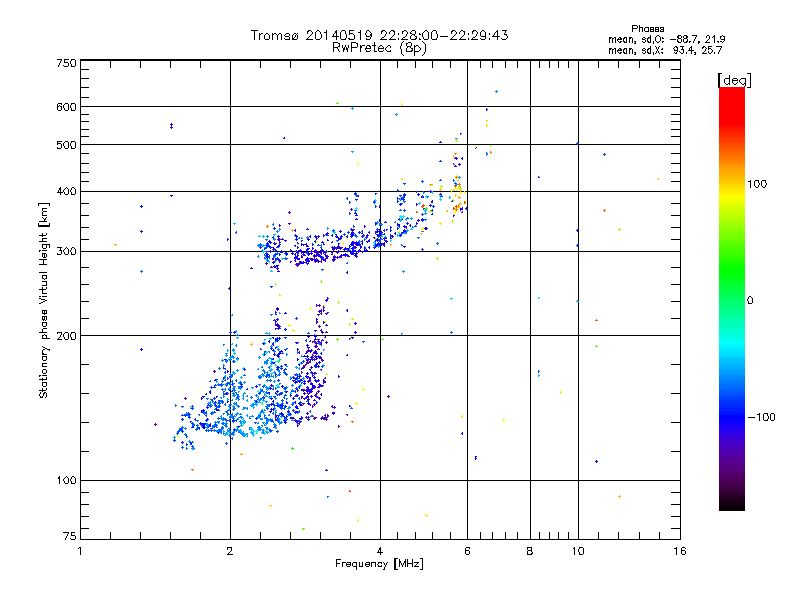Image resolution: width=800 pixels, height=600 pixels.
Task: Click the y-axis tick label "100"
Action: (x=66, y=480)
